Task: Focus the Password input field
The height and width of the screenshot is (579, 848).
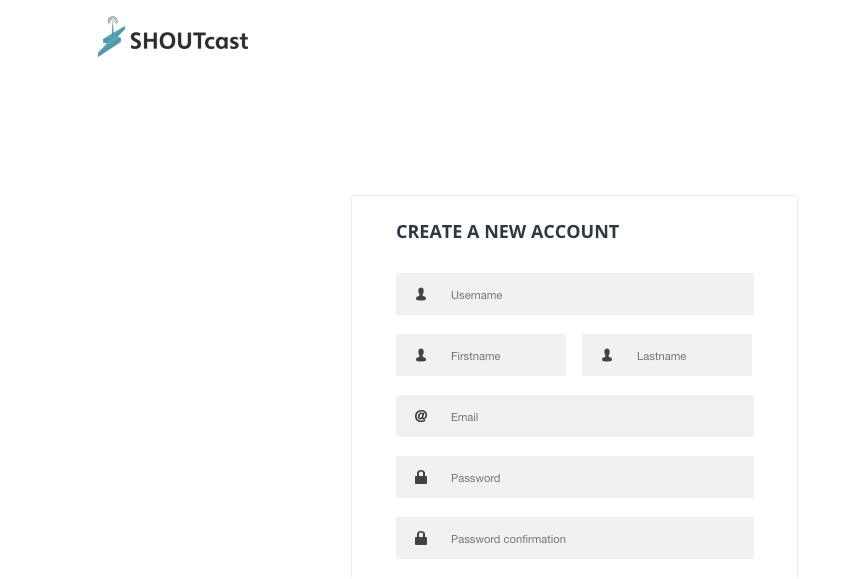Action: coord(574,477)
